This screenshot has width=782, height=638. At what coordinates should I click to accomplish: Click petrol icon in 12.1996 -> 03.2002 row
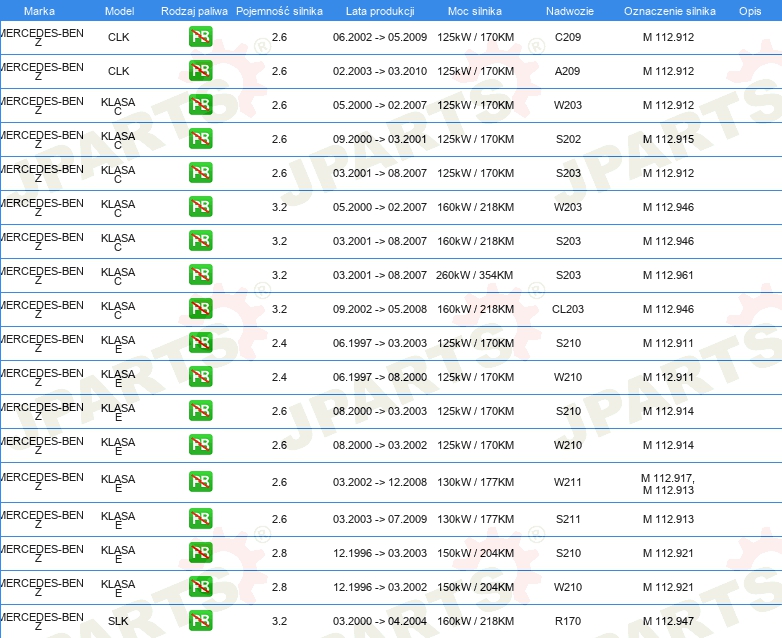(x=200, y=587)
